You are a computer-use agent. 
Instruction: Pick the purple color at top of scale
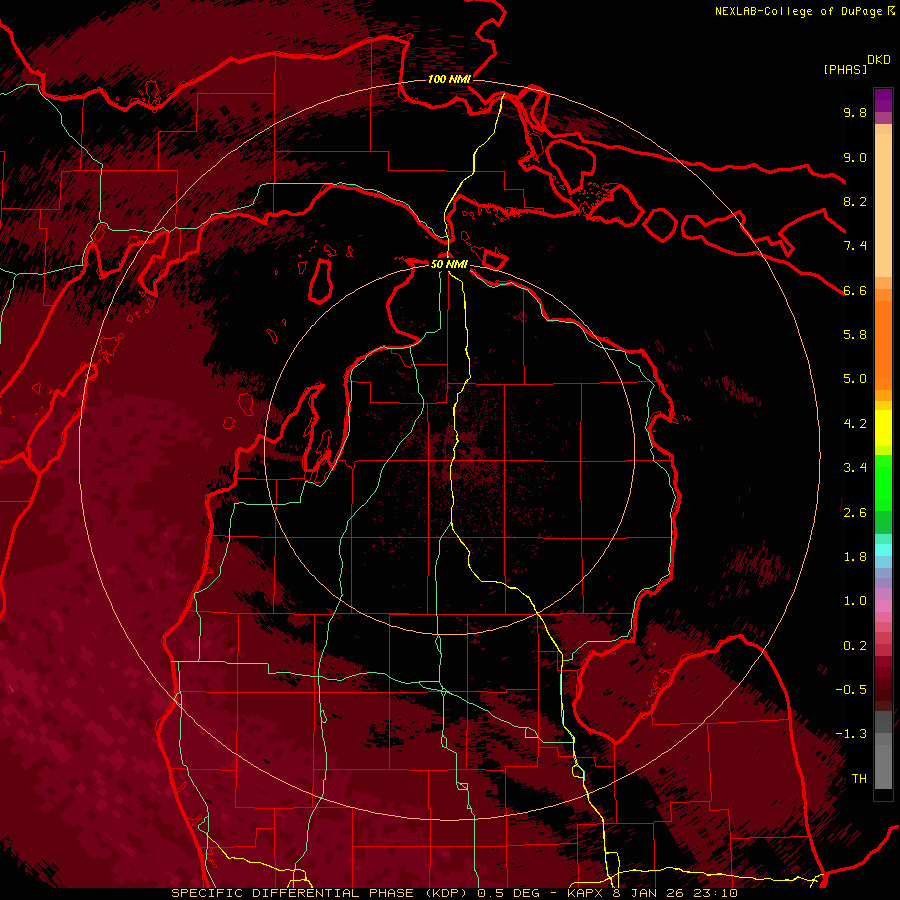point(883,100)
